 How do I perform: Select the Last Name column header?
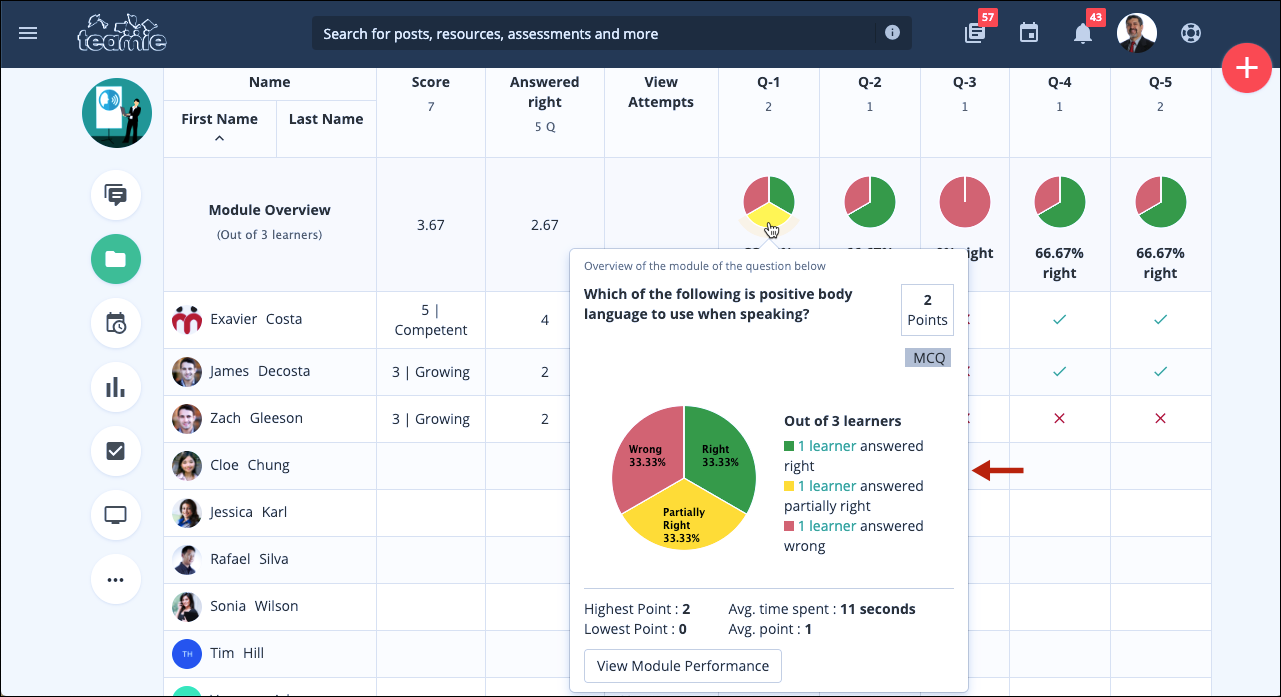(x=326, y=119)
